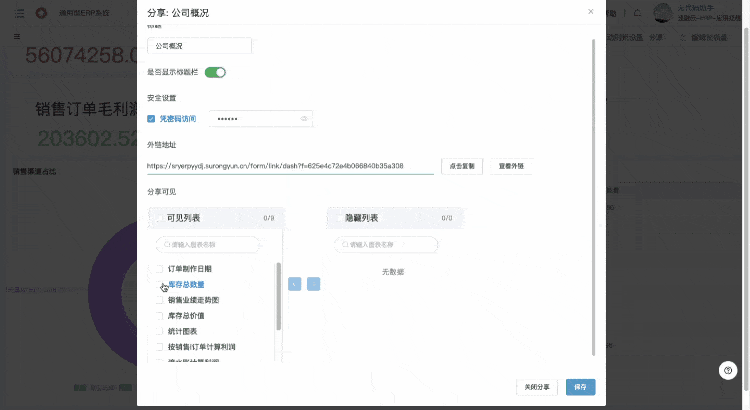Check the 统计图表 checkbox
Screen dimensions: 750x410
(x=160, y=331)
